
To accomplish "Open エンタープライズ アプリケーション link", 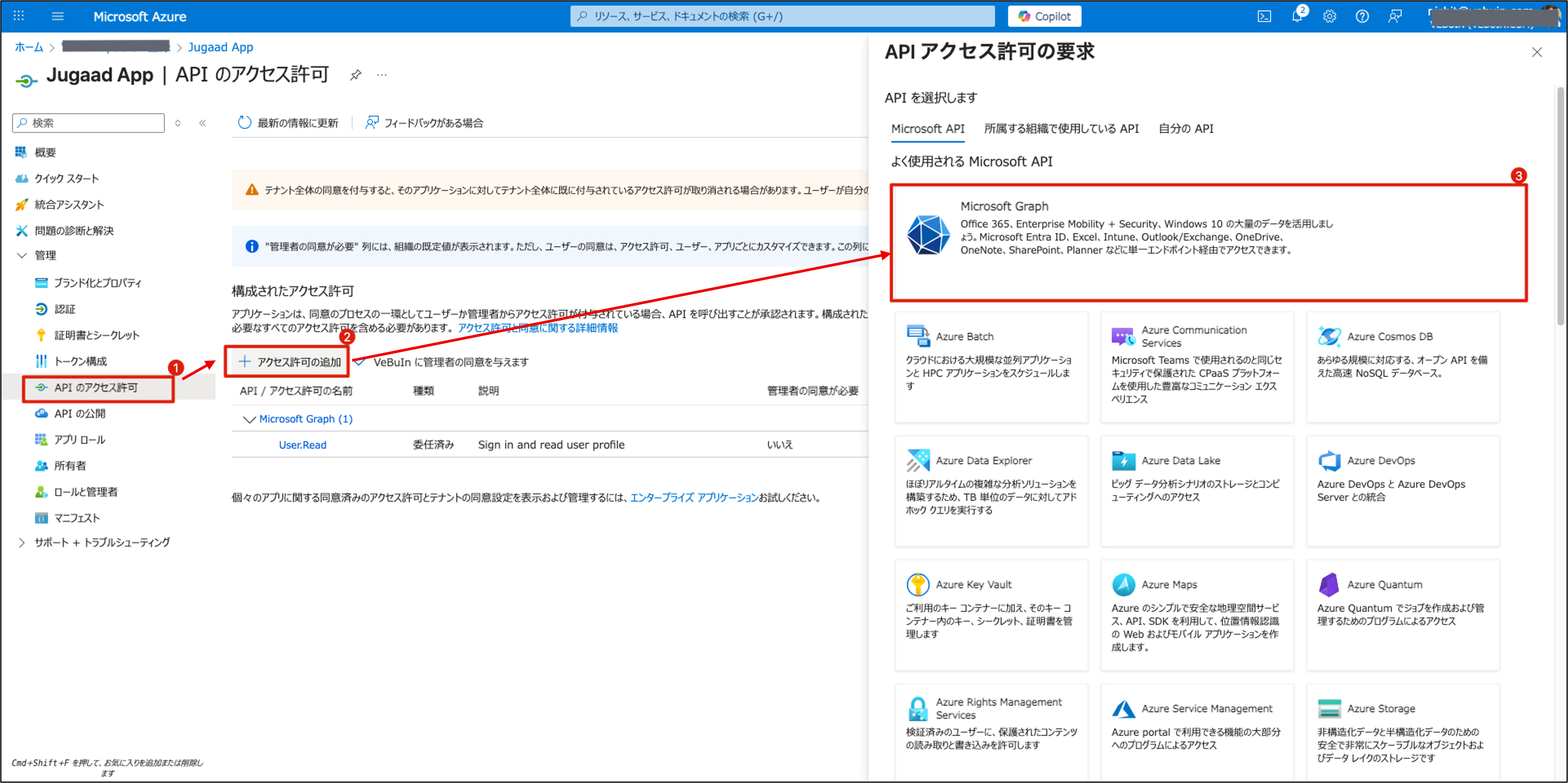I will tap(694, 498).
